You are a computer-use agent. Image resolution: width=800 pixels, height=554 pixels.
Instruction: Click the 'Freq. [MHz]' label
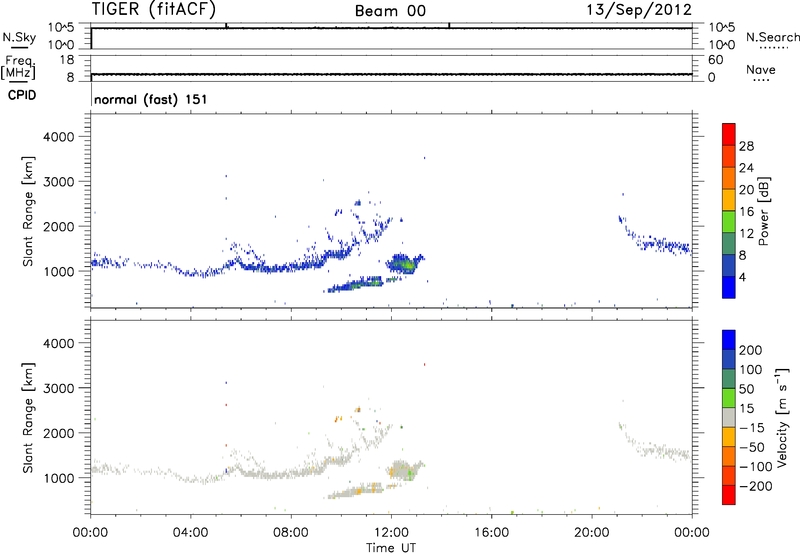click(x=18, y=67)
